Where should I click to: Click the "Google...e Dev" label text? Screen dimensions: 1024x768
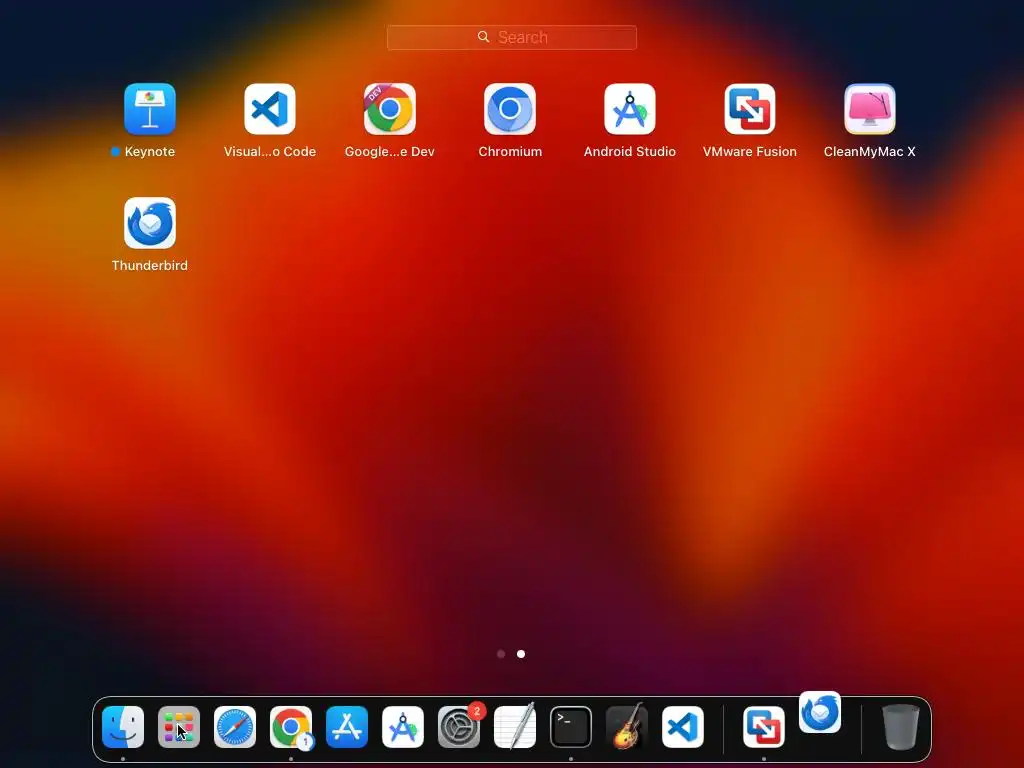pyautogui.click(x=390, y=152)
